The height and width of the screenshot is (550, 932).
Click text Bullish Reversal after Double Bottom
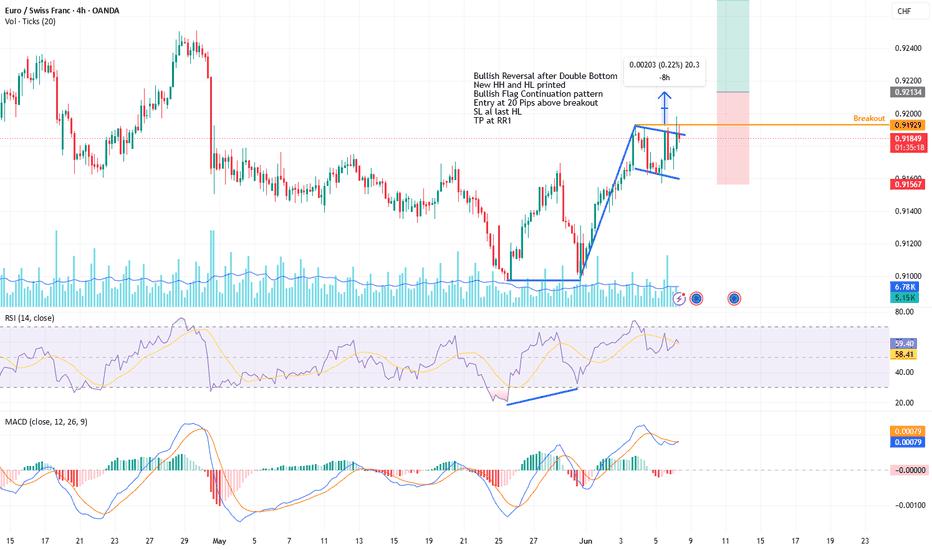coord(545,76)
